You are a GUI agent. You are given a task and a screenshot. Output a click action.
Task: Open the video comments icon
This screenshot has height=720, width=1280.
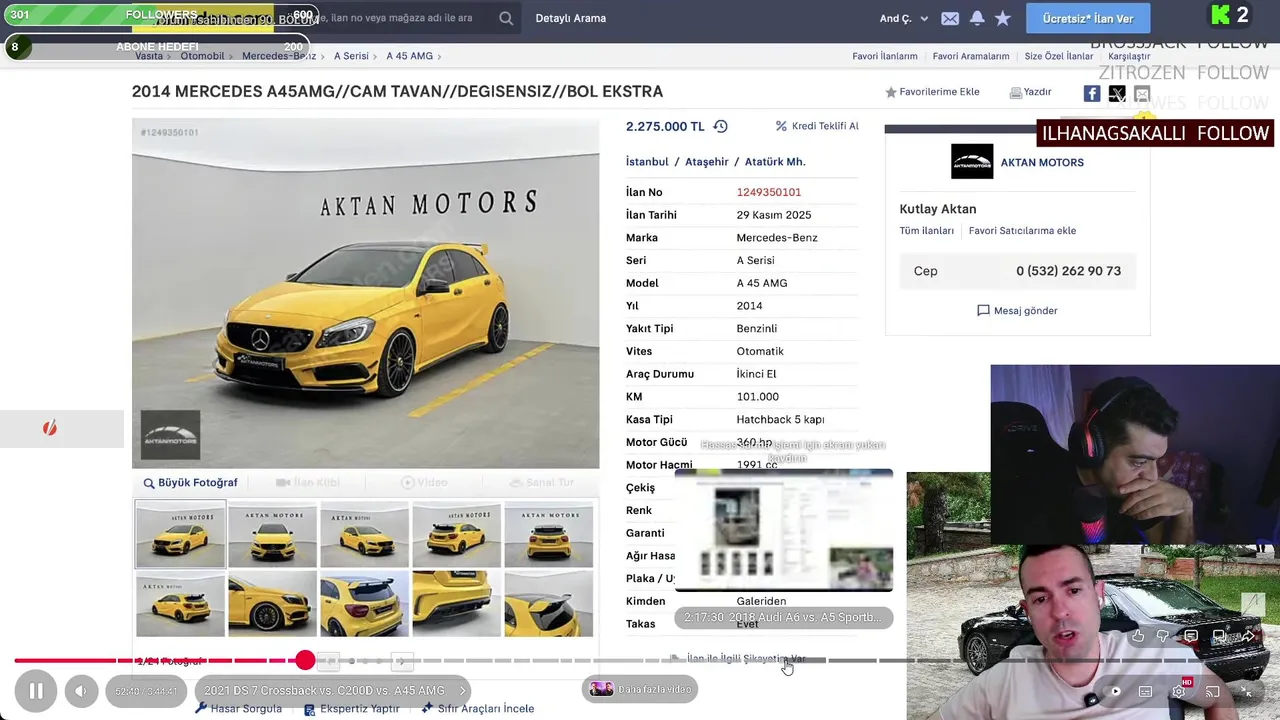coord(1191,636)
